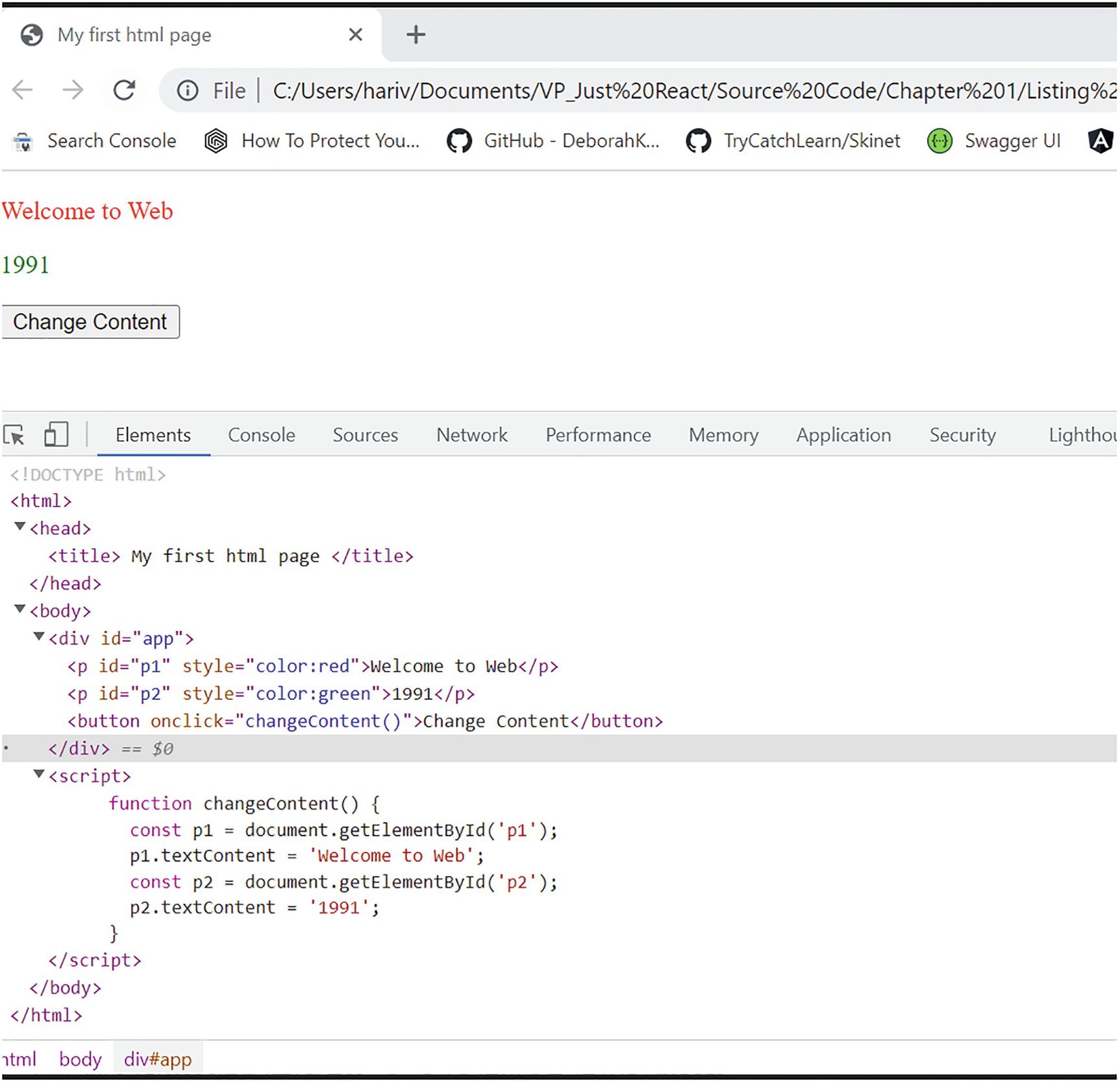
Task: Open the TryCatchLearn/Skinet GitHub bookmark
Action: 793,141
